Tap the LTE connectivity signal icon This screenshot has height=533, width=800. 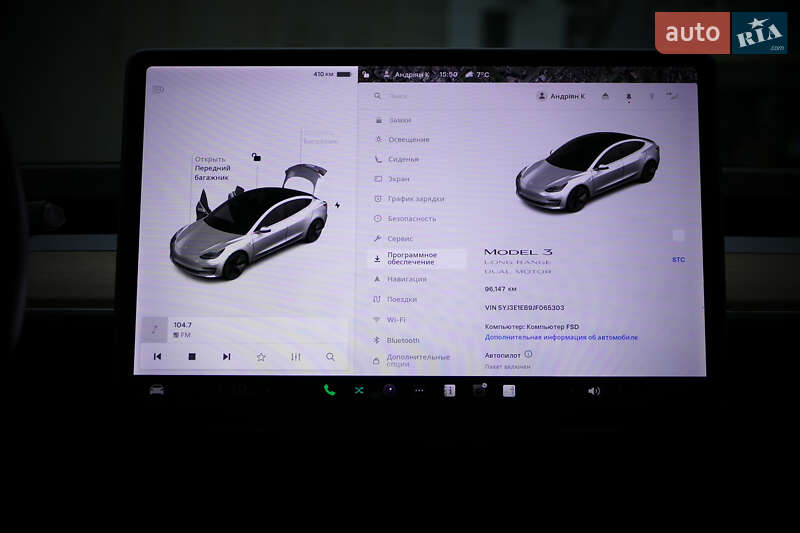(673, 96)
